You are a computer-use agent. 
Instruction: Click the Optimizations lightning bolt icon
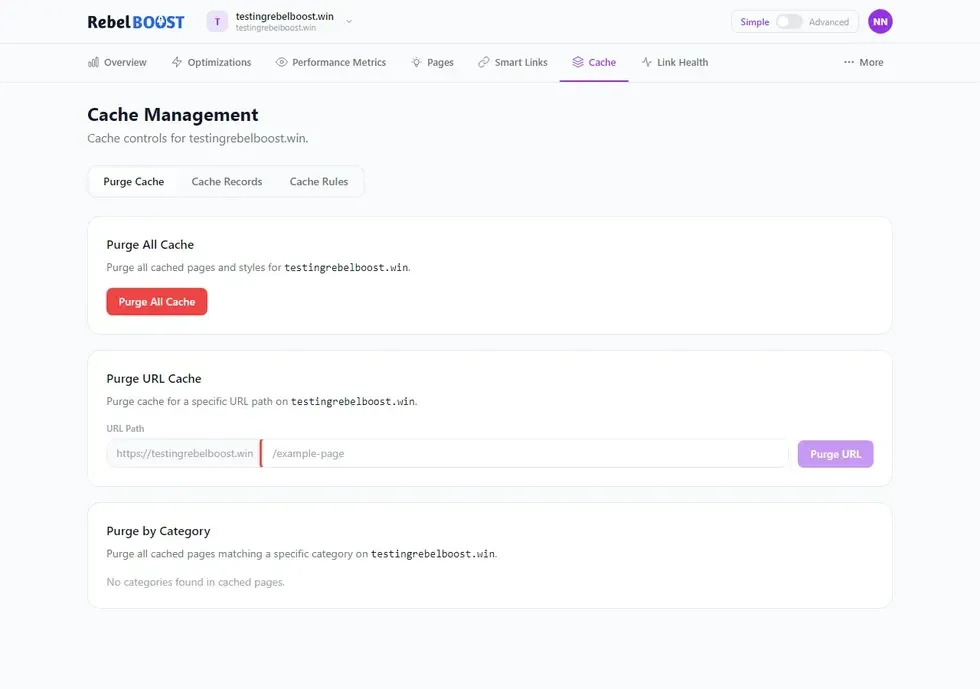coord(177,62)
